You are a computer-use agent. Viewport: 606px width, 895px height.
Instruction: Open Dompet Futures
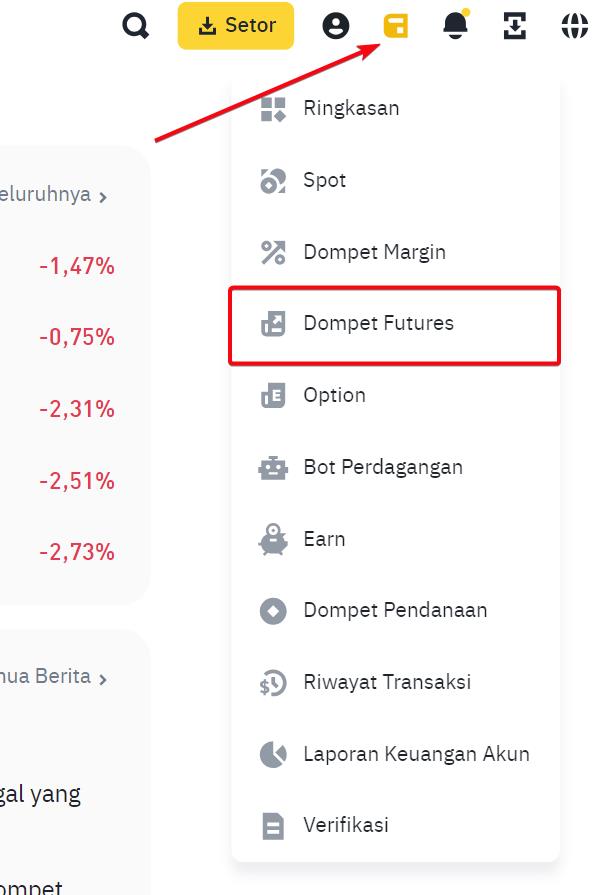378,324
